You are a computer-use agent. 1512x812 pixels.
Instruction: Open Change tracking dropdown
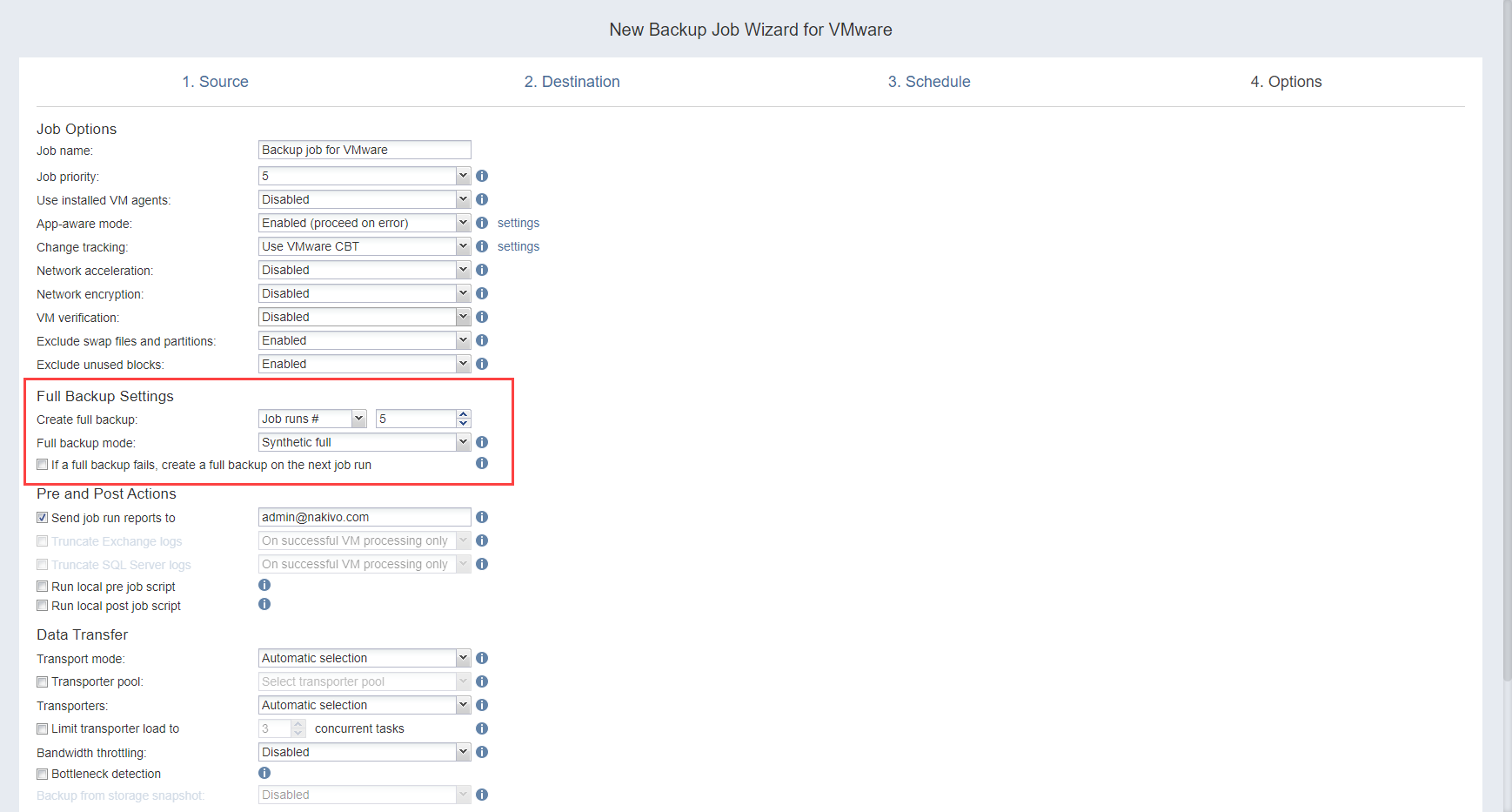[x=365, y=246]
